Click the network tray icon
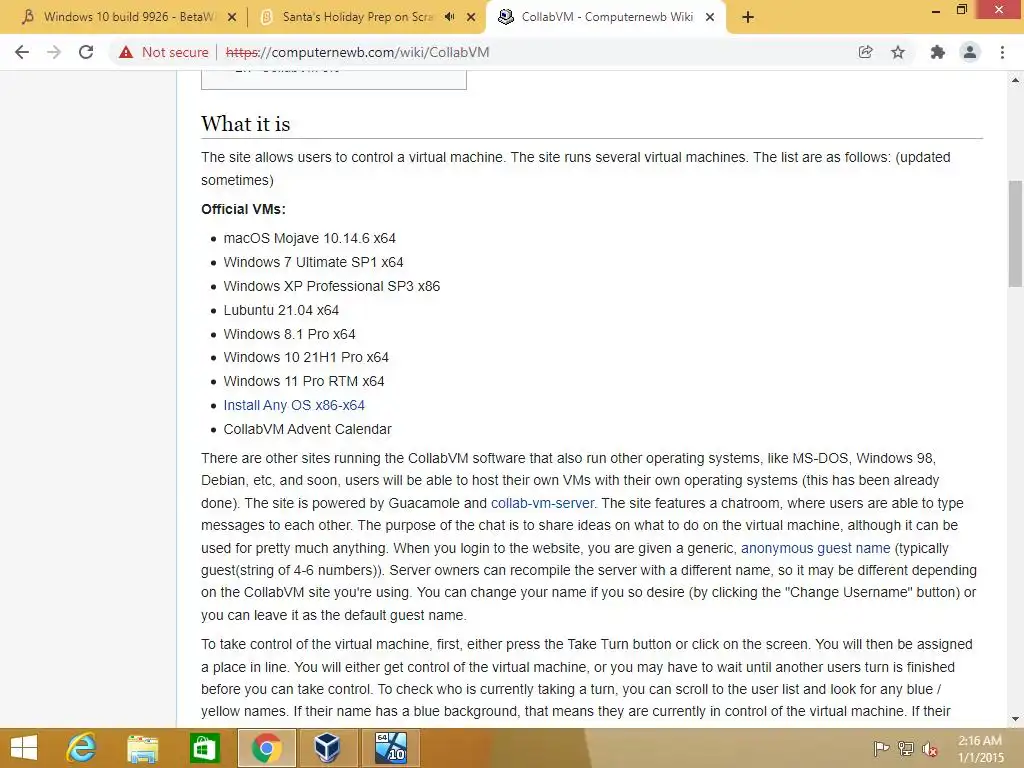Viewport: 1024px width, 768px height. 906,748
